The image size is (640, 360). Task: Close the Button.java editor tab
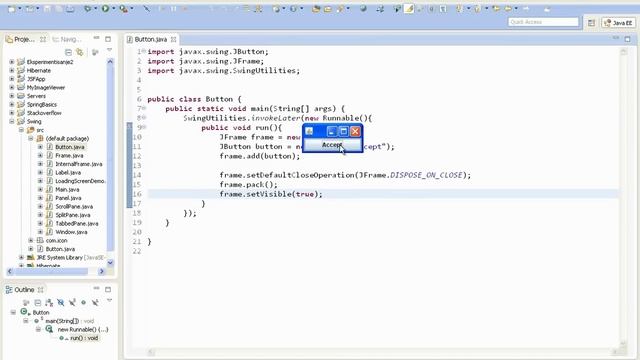click(173, 39)
